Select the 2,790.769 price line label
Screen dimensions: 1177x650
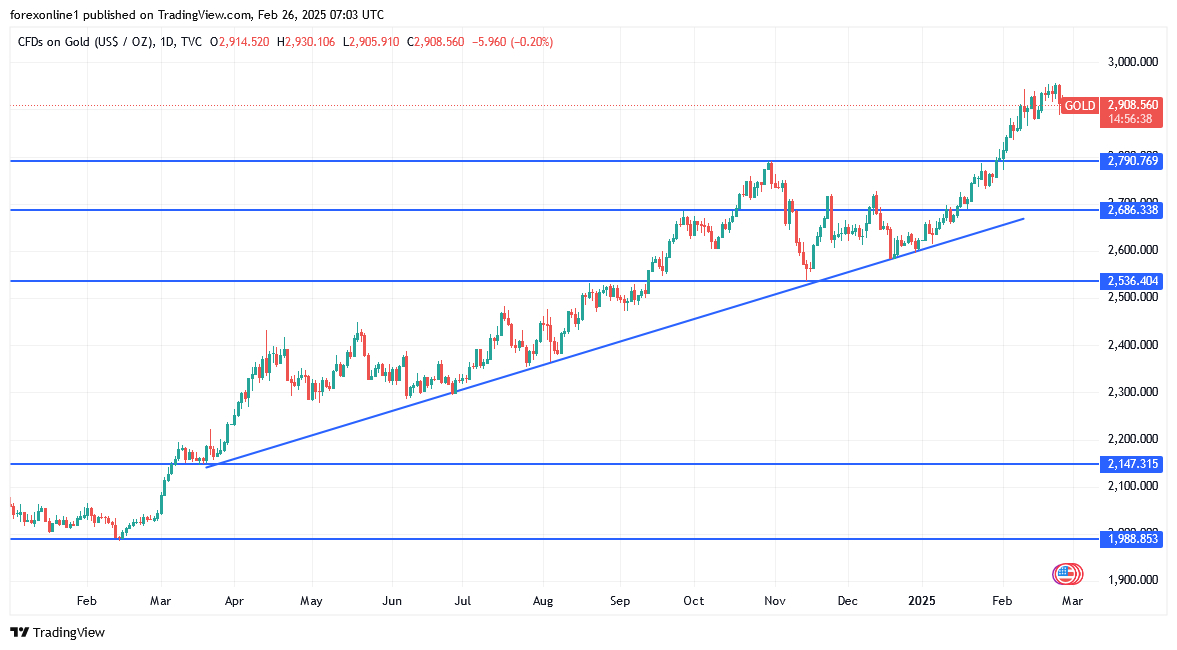[x=1131, y=161]
